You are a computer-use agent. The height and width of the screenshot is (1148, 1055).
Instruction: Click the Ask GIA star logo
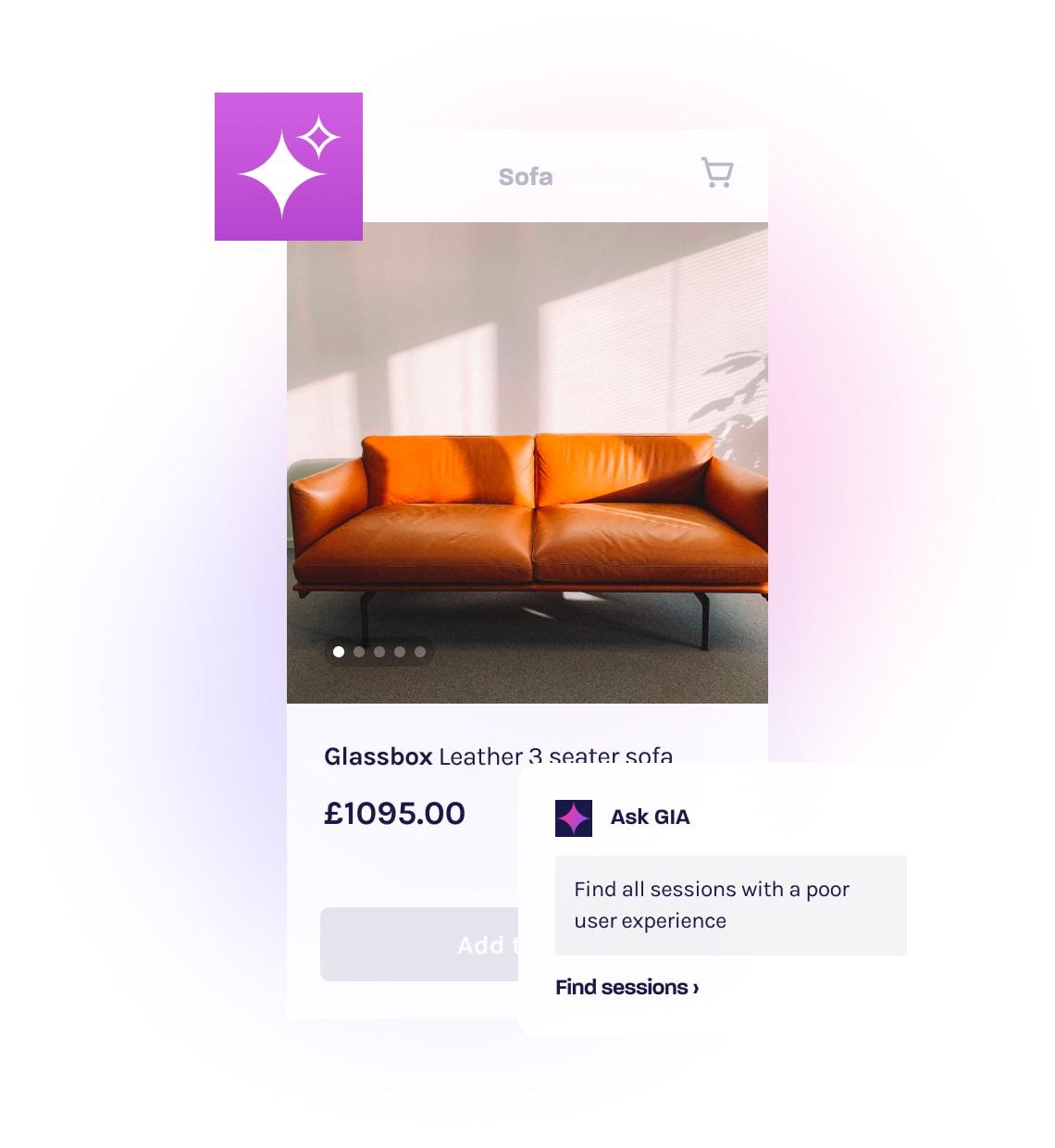click(574, 818)
